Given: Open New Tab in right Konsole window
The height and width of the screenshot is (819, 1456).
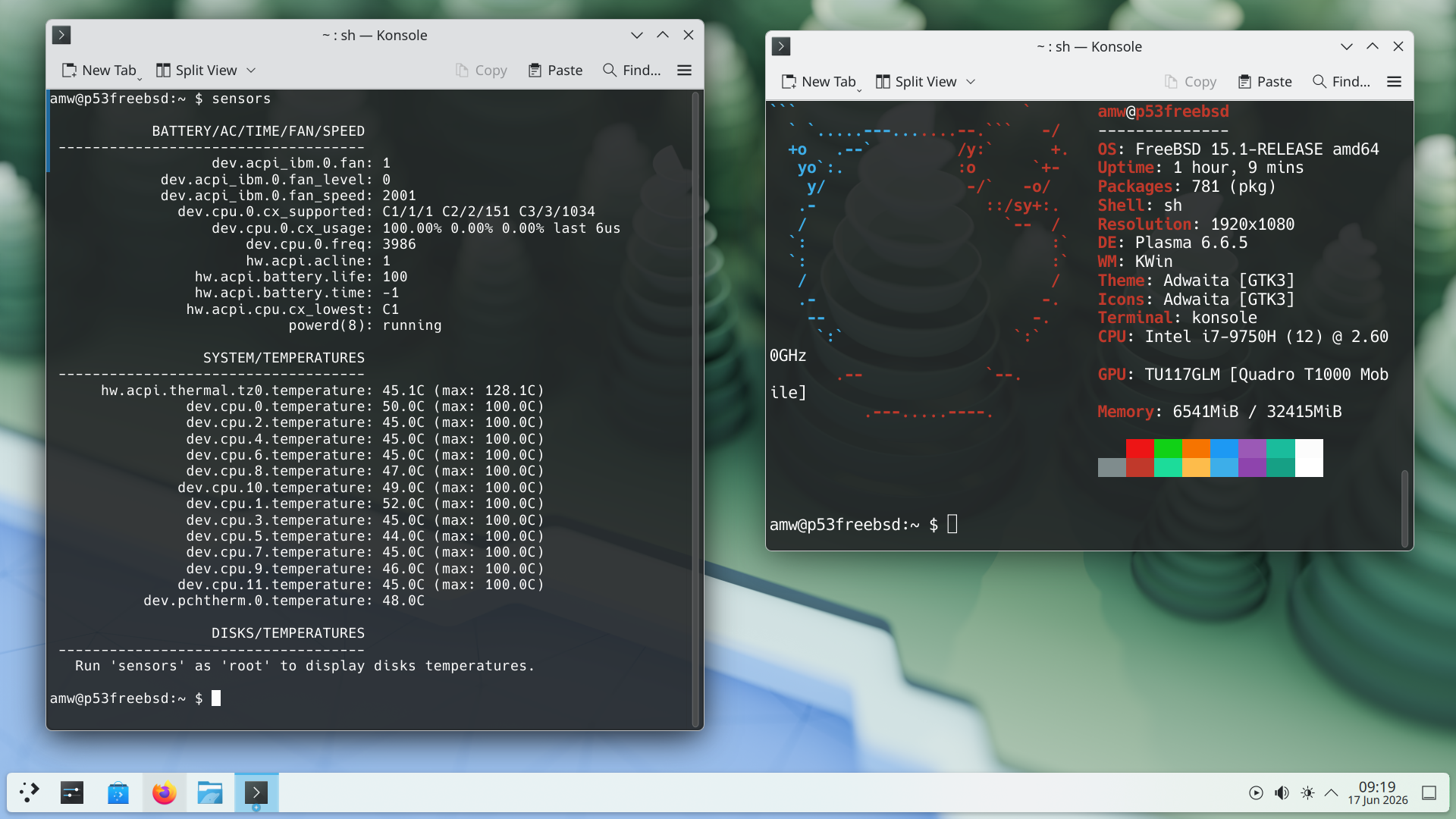Looking at the screenshot, I should tap(819, 81).
